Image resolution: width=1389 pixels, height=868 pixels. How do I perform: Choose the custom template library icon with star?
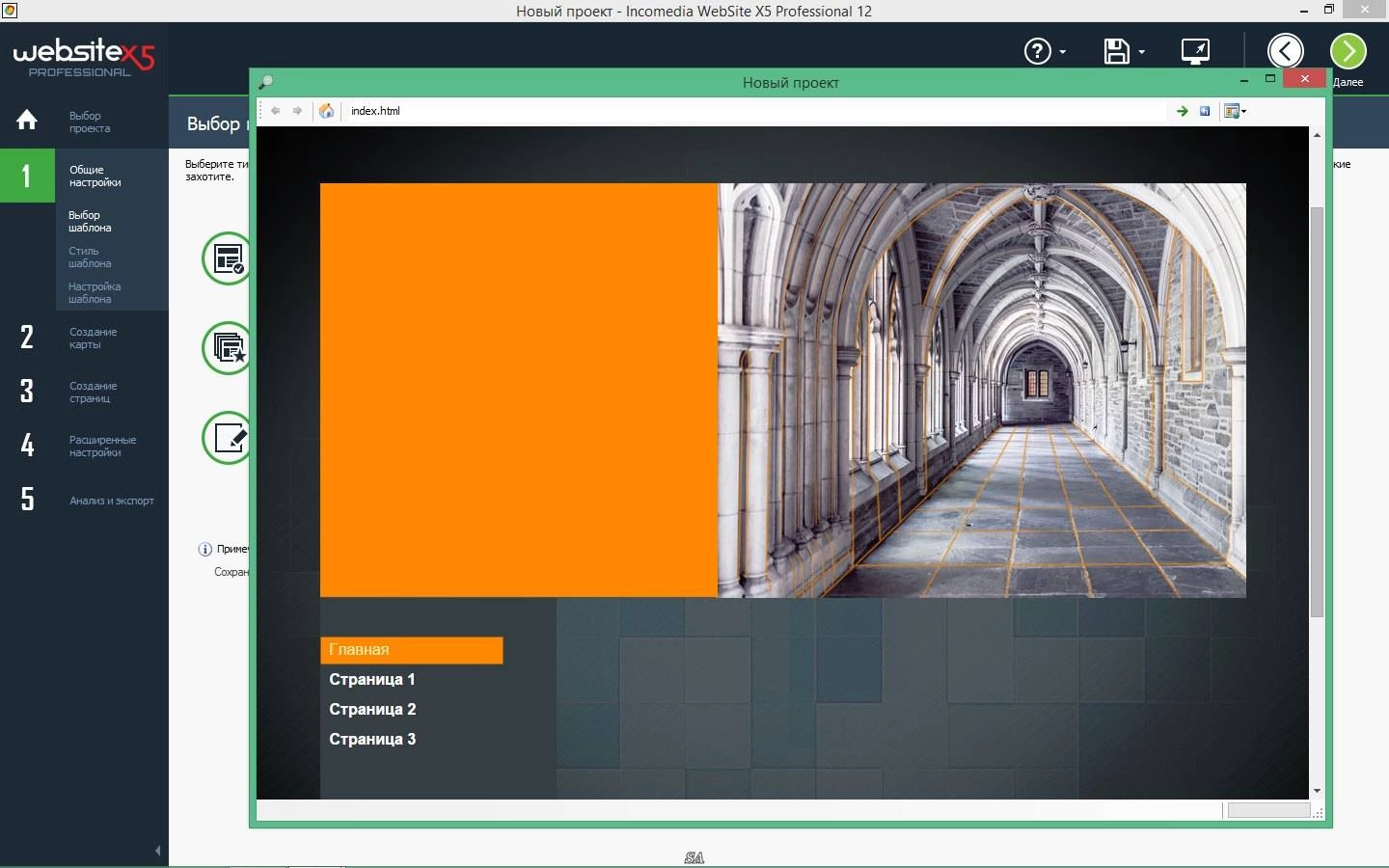coord(227,348)
